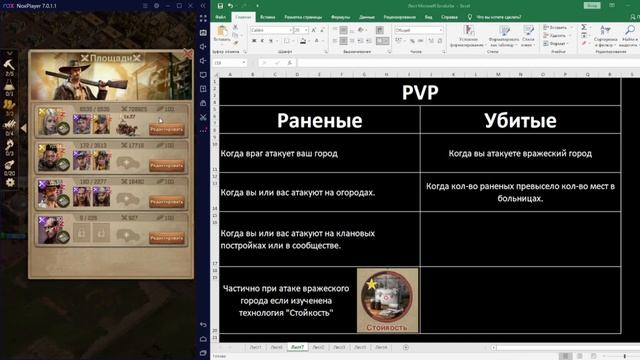This screenshot has width=640, height=360.
Task: Click the insert function fx icon
Action: pyautogui.click(x=289, y=63)
